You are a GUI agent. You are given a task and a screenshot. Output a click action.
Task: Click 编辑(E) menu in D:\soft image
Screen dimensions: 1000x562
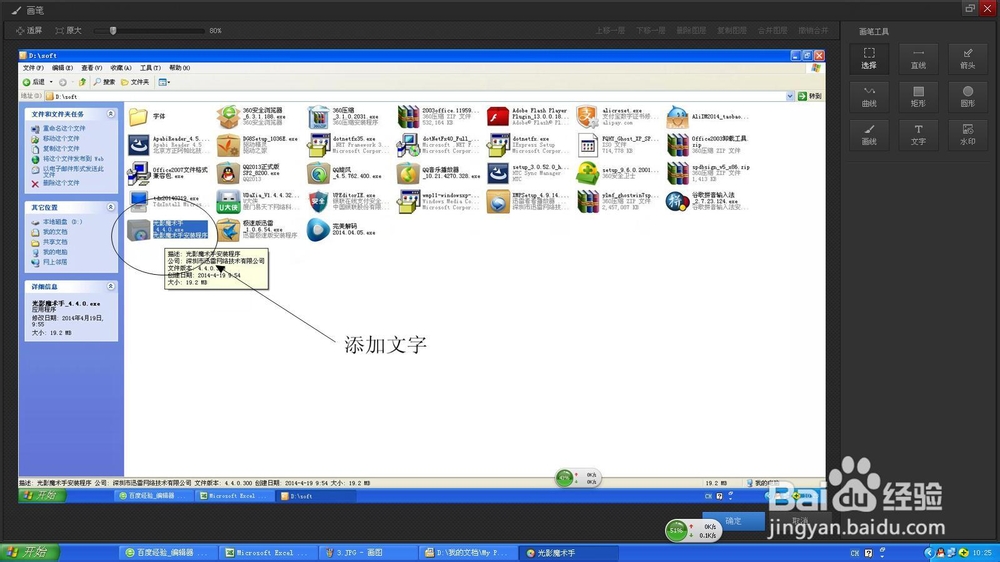pyautogui.click(x=62, y=68)
